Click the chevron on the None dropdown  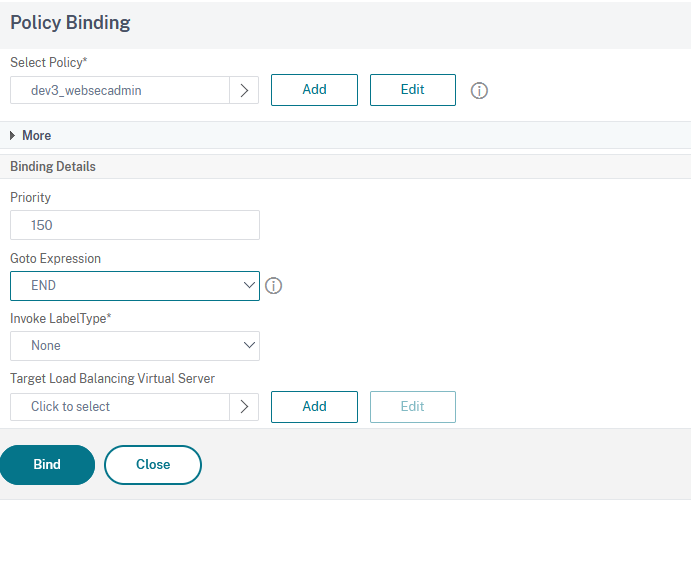coord(249,346)
